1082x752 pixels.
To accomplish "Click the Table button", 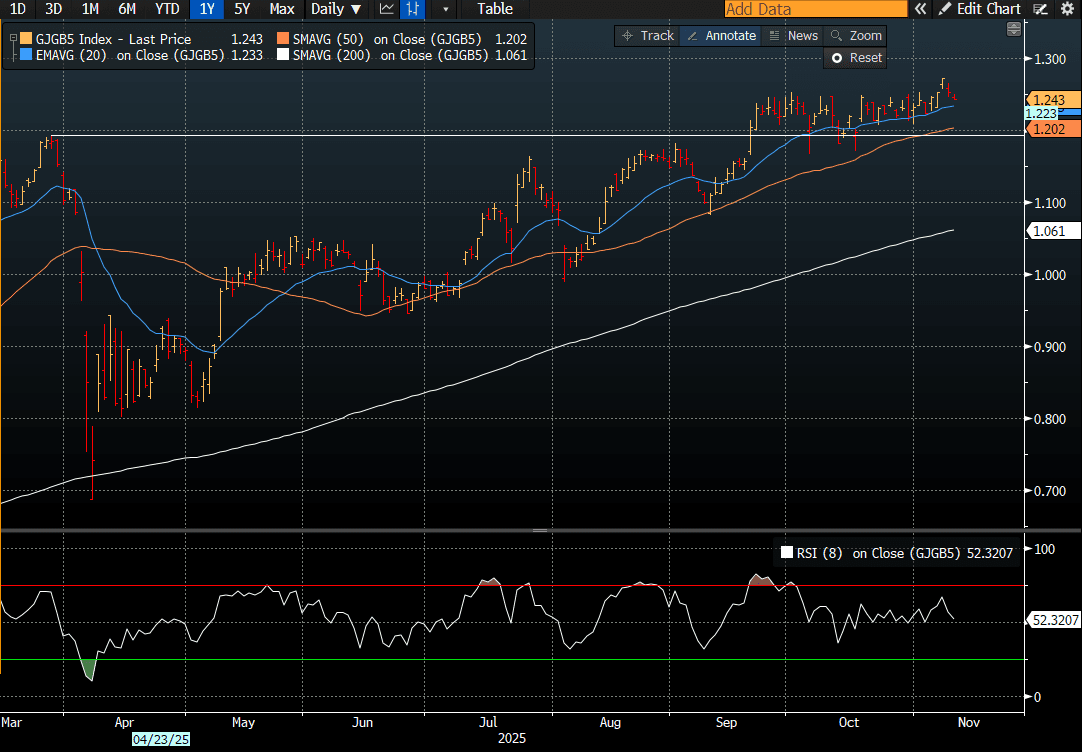I will (494, 9).
